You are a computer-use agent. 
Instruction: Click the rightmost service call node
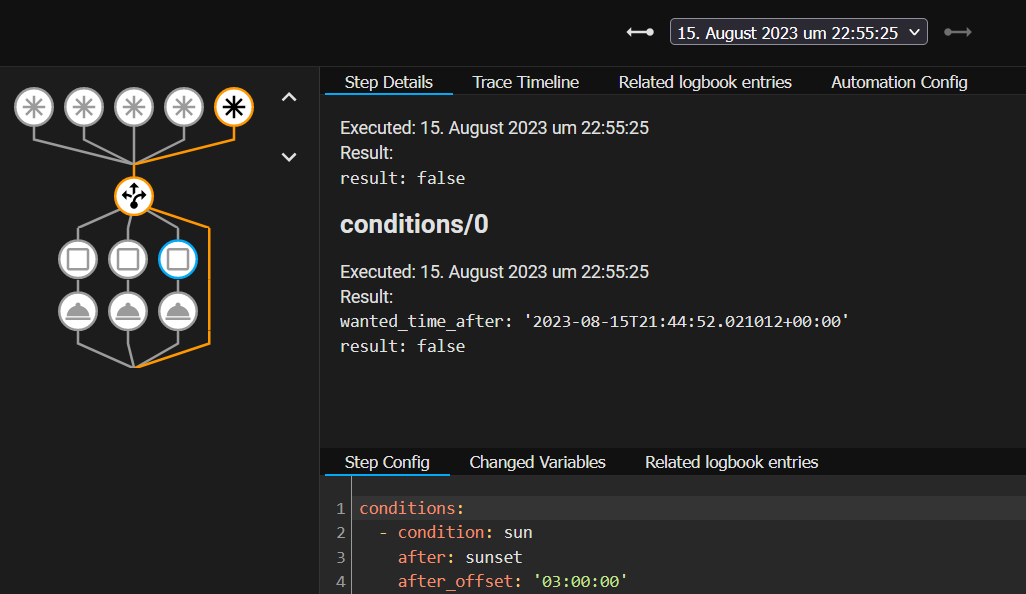tap(178, 311)
